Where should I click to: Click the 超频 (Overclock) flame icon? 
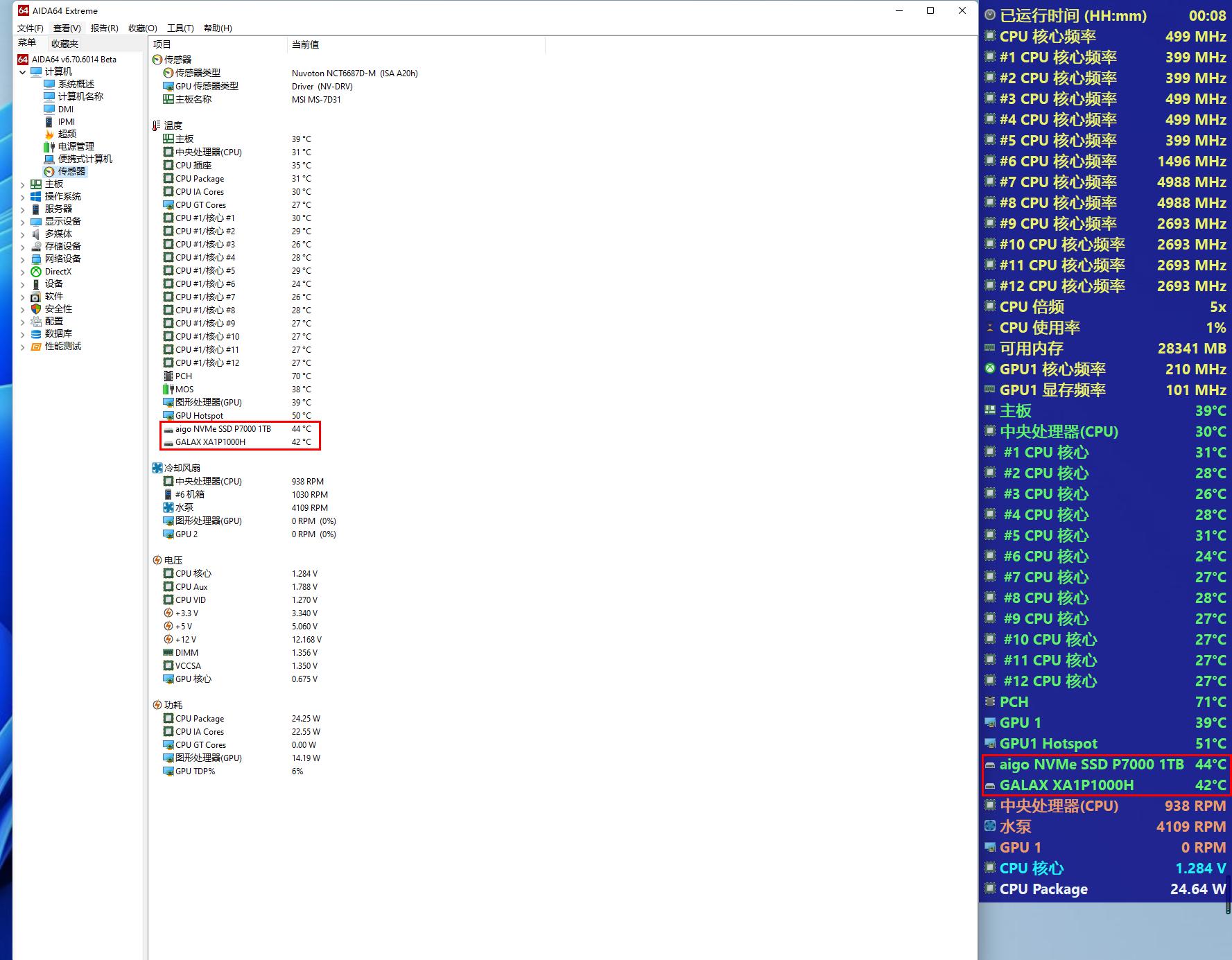pyautogui.click(x=49, y=134)
